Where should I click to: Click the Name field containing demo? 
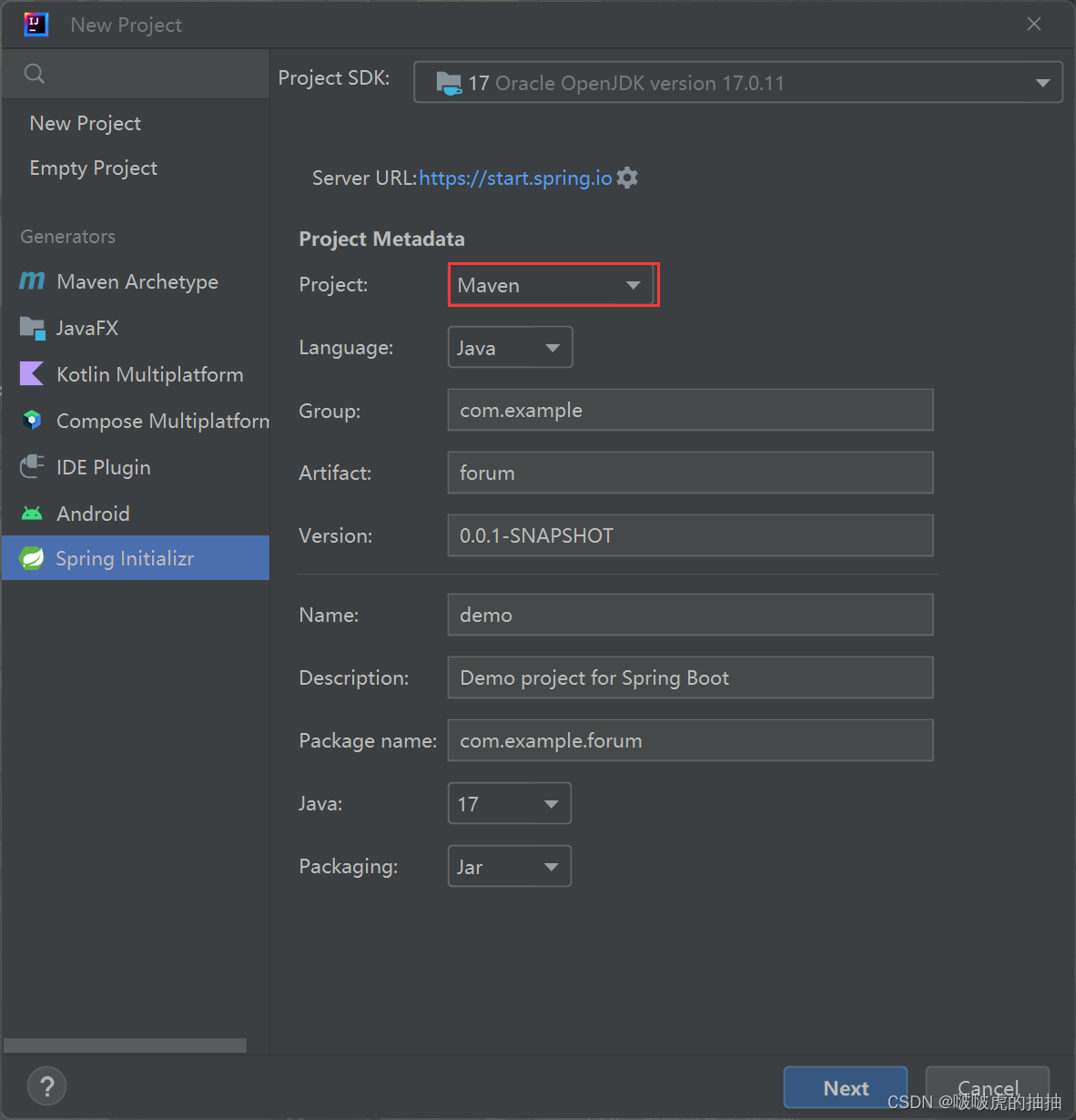690,615
